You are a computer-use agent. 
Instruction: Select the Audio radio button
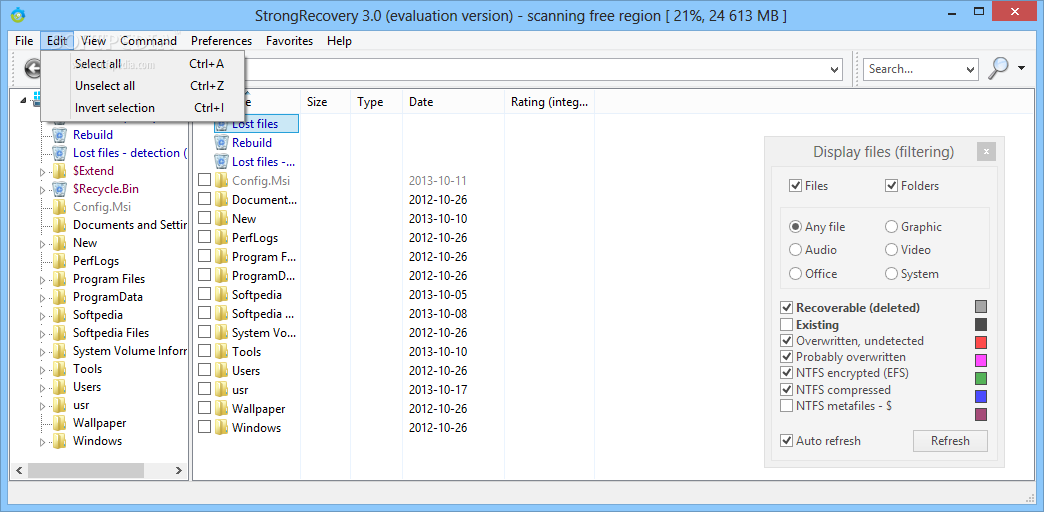[795, 250]
